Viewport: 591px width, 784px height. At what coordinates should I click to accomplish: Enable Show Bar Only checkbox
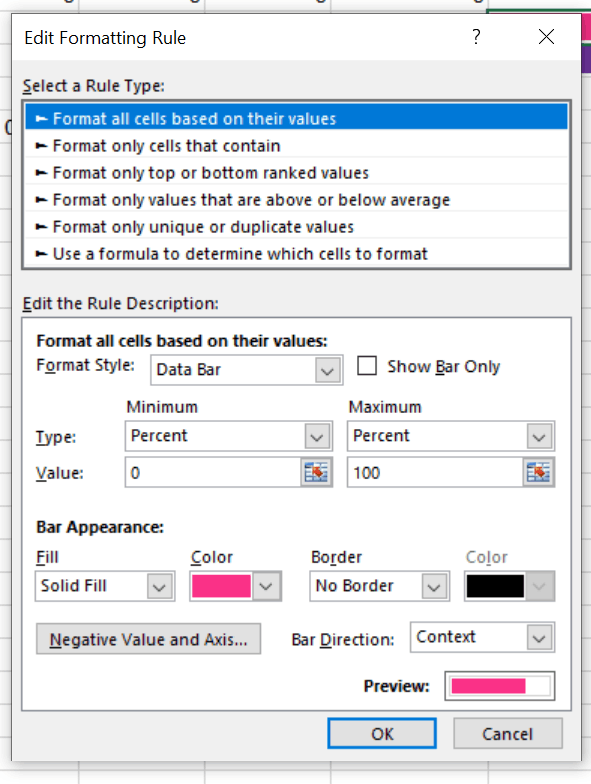tap(366, 366)
